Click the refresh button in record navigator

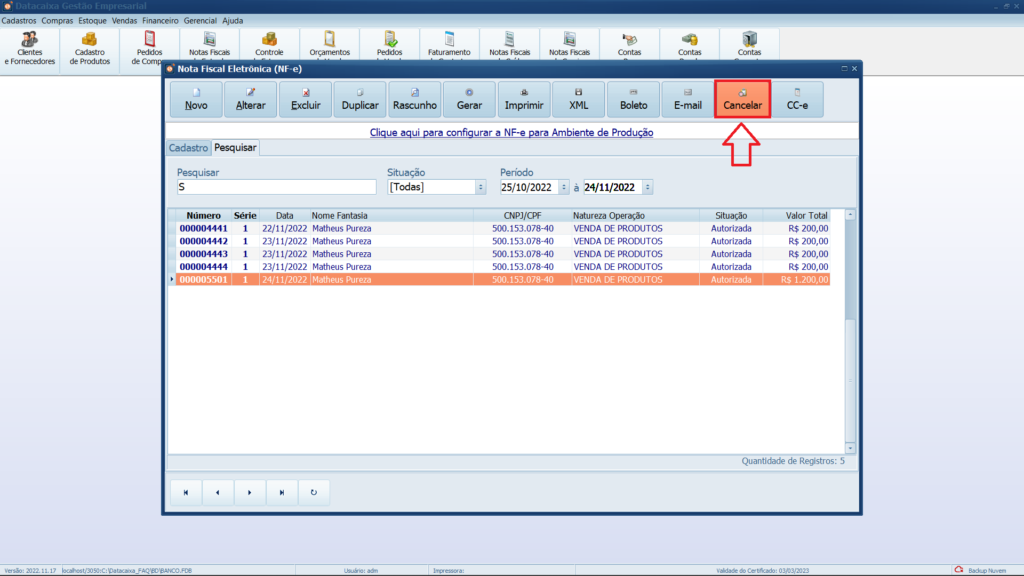pos(314,492)
